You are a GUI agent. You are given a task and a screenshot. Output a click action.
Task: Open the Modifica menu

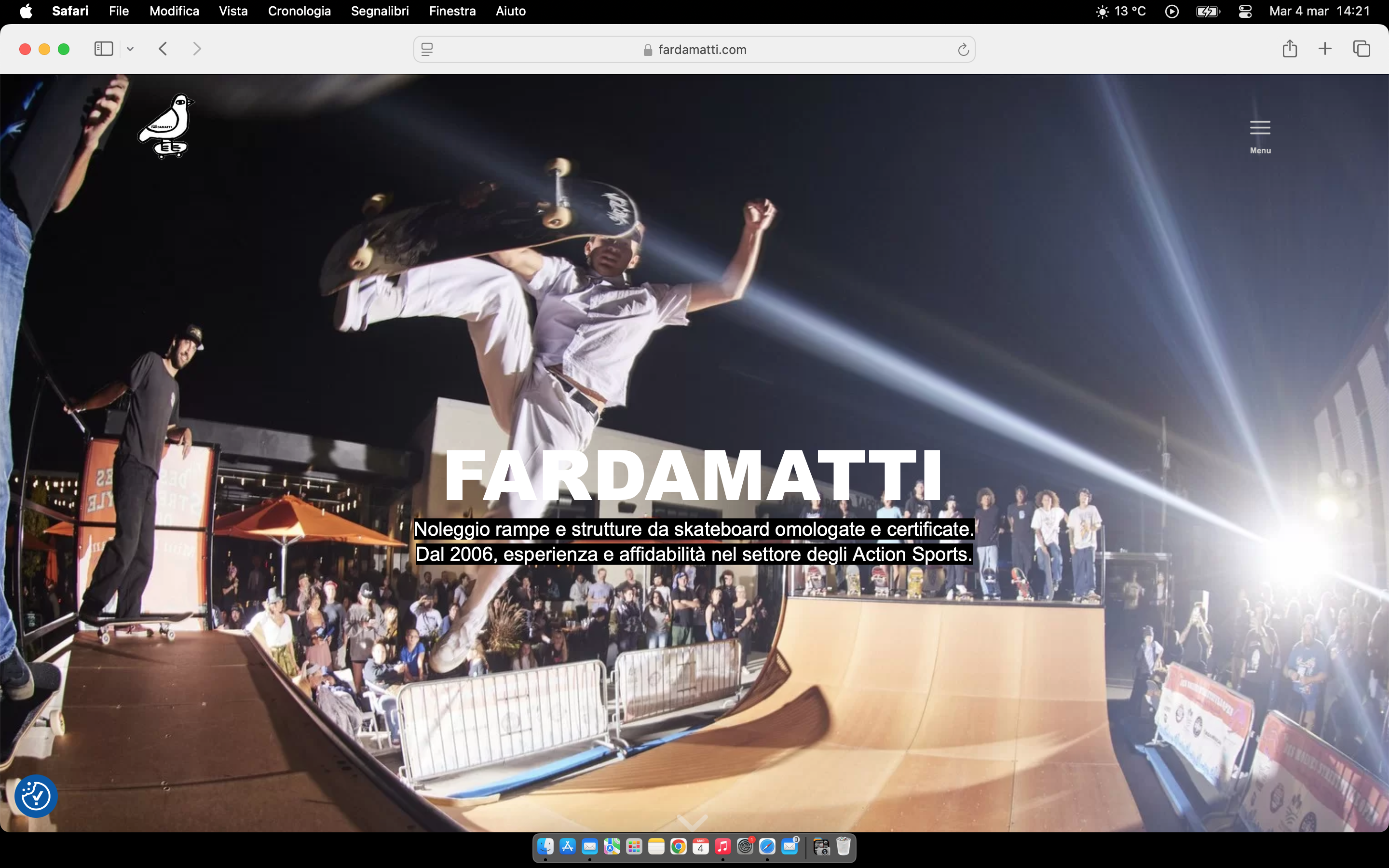point(174,11)
